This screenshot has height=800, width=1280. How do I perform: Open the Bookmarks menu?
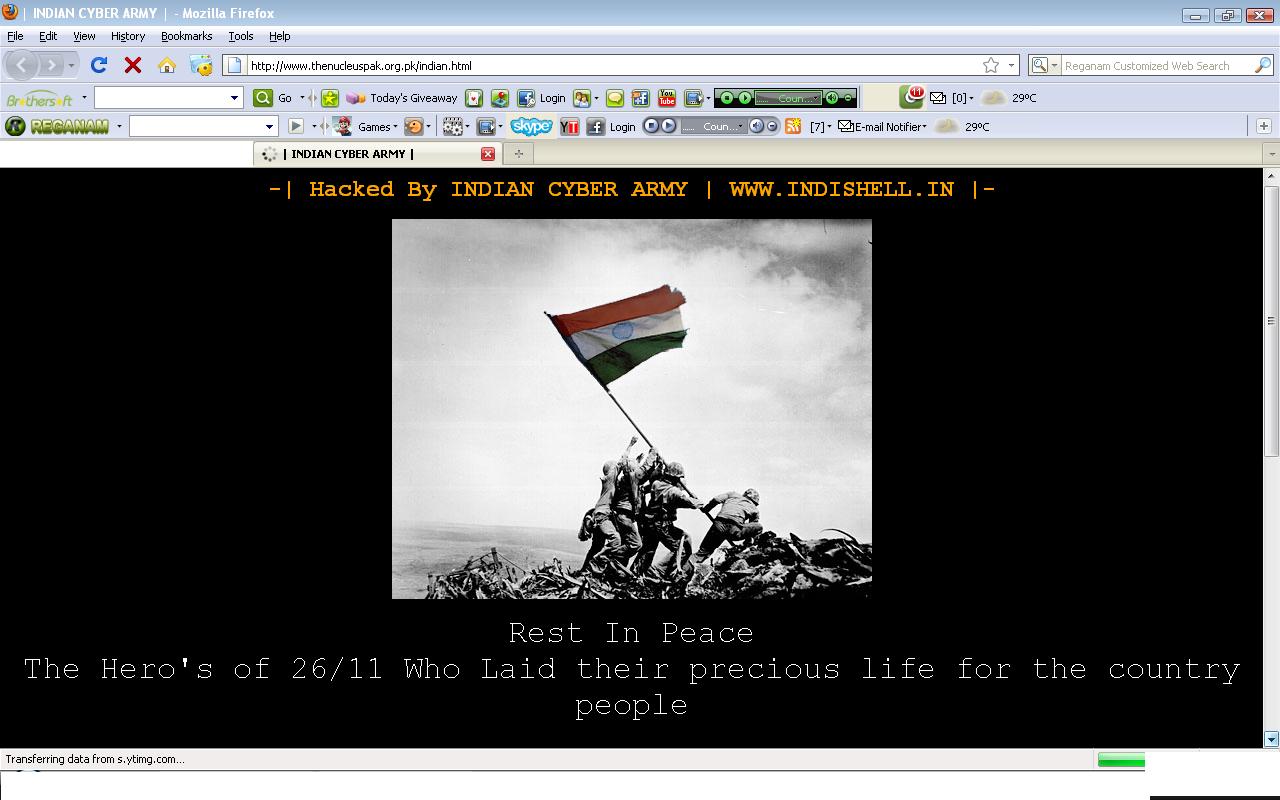point(186,36)
